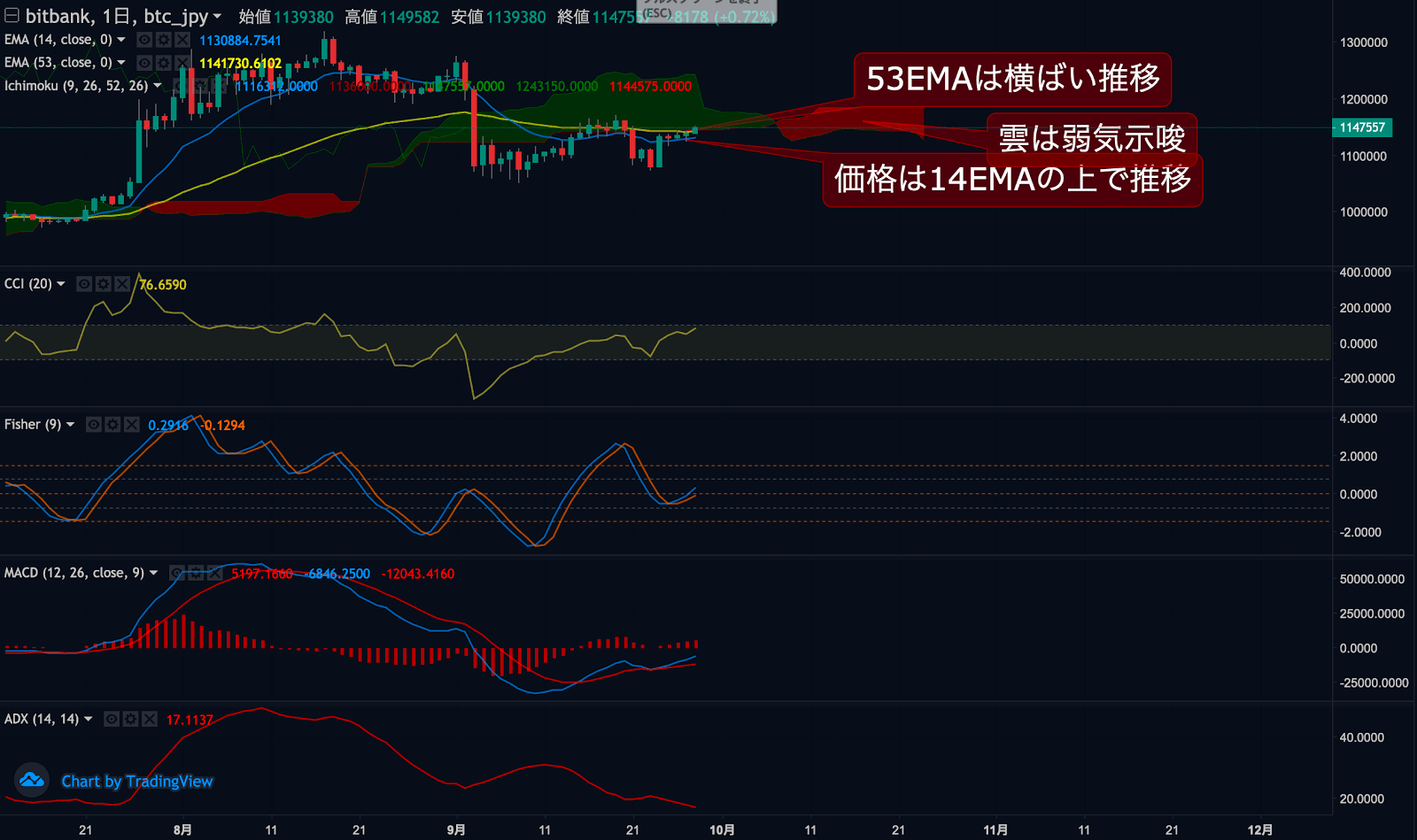The height and width of the screenshot is (840, 1417).
Task: Click the current price label 1147557
Action: tap(1362, 127)
